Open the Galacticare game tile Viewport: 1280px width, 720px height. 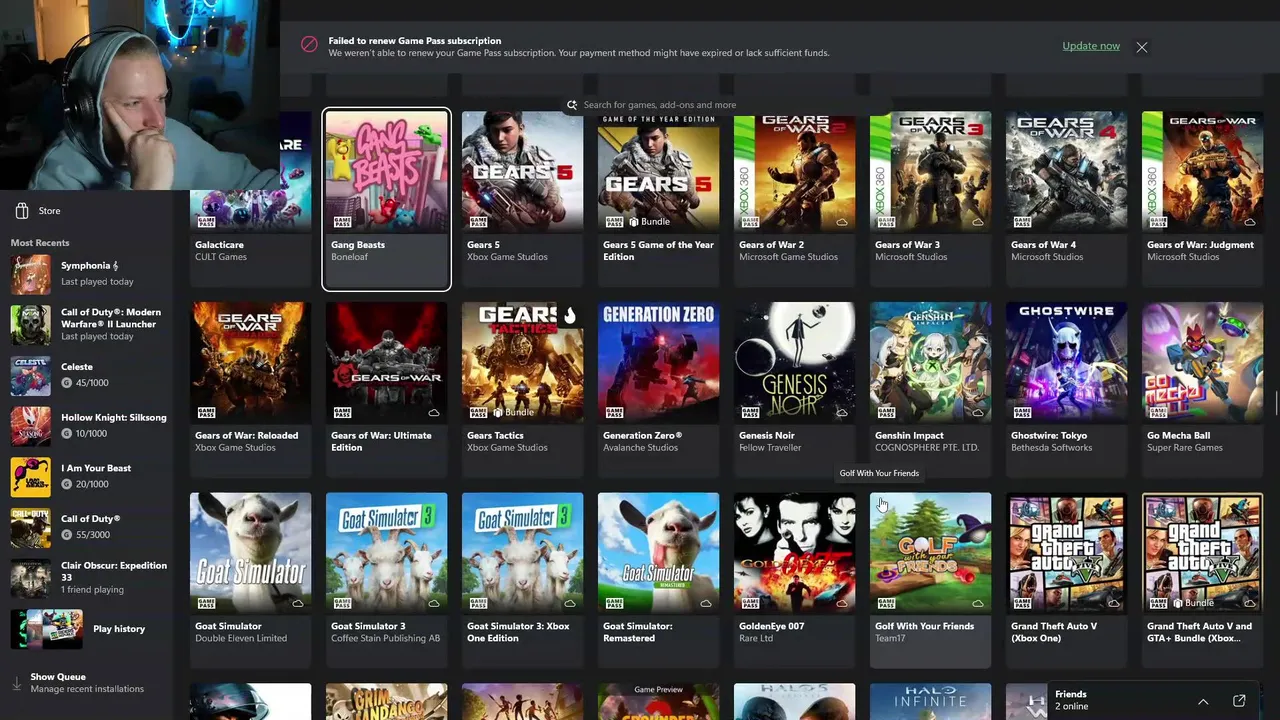[250, 199]
